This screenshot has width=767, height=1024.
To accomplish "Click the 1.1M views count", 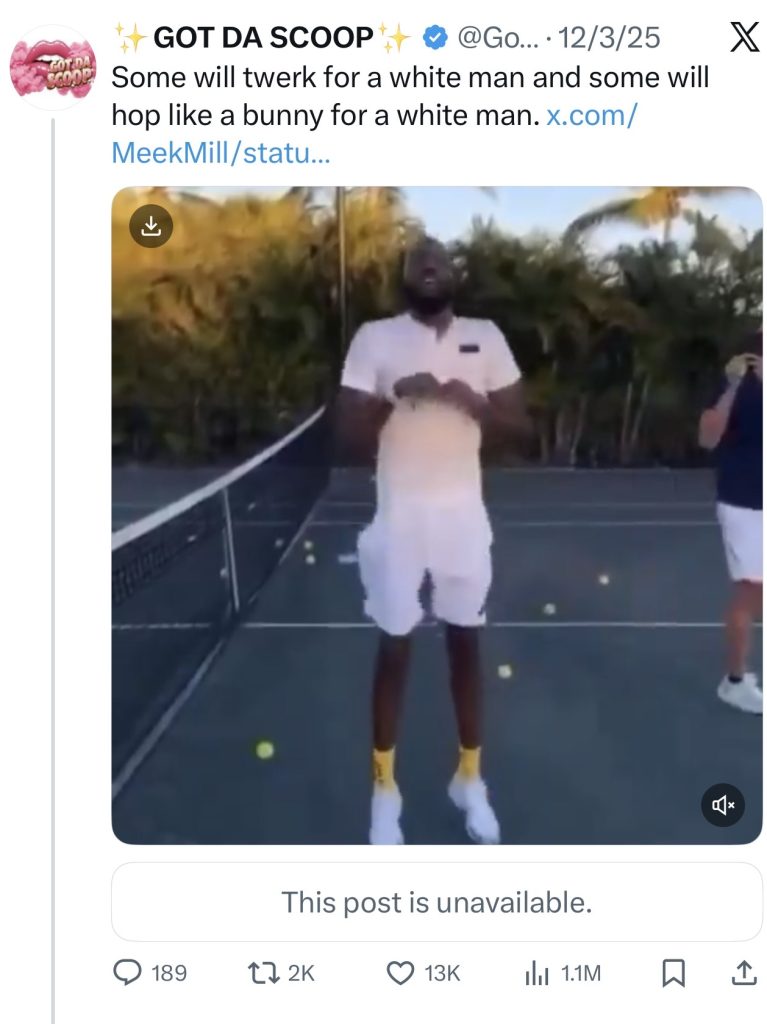I will coord(580,972).
